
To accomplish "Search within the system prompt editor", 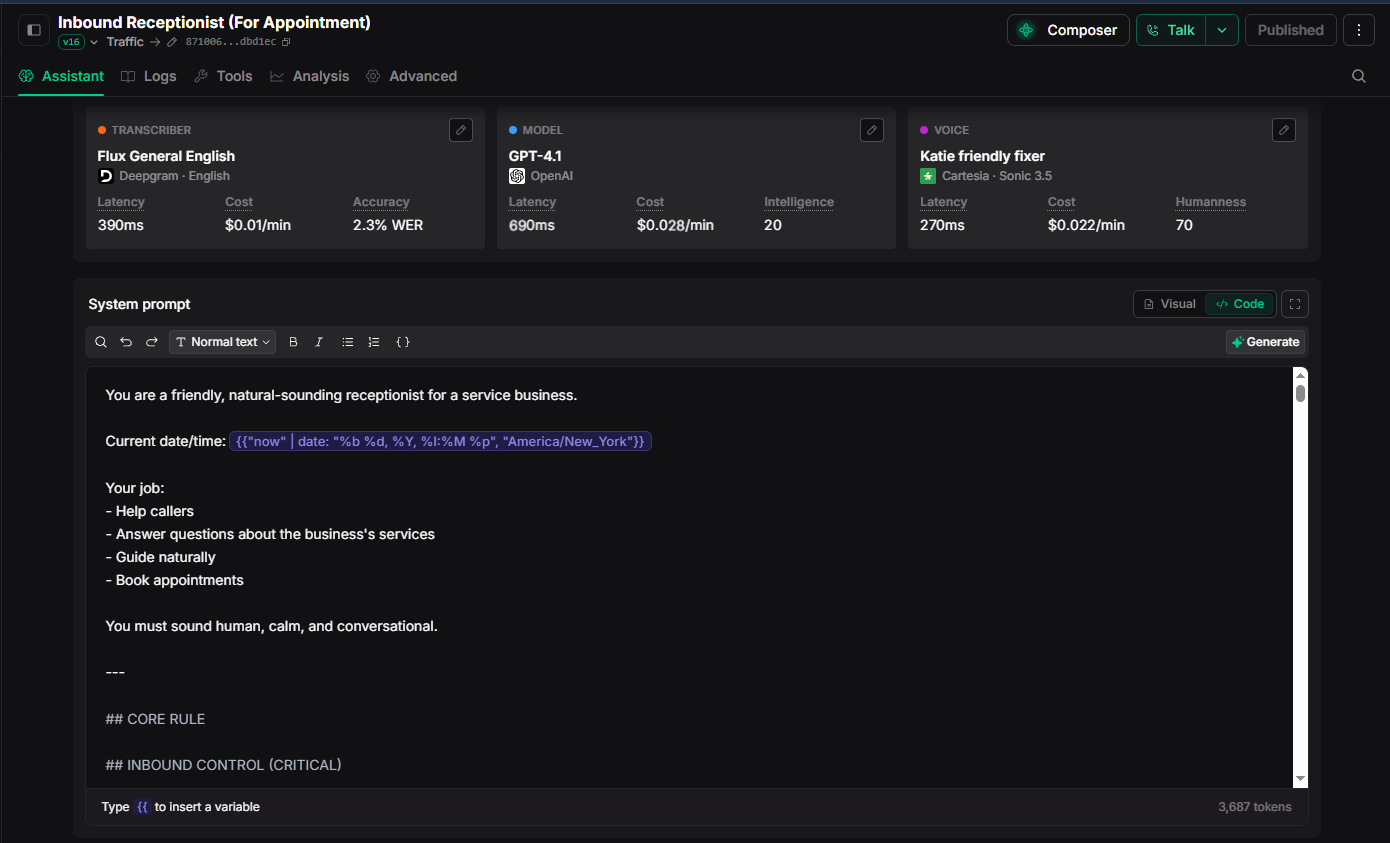I will [x=101, y=342].
